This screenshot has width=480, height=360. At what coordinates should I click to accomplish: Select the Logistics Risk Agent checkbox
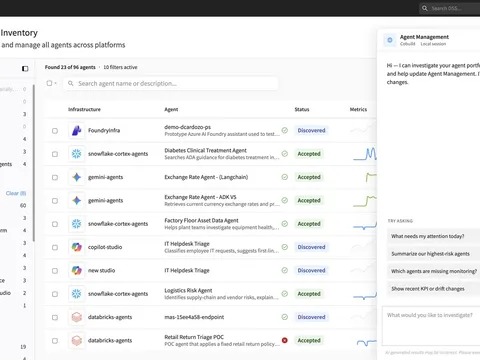[x=55, y=294]
